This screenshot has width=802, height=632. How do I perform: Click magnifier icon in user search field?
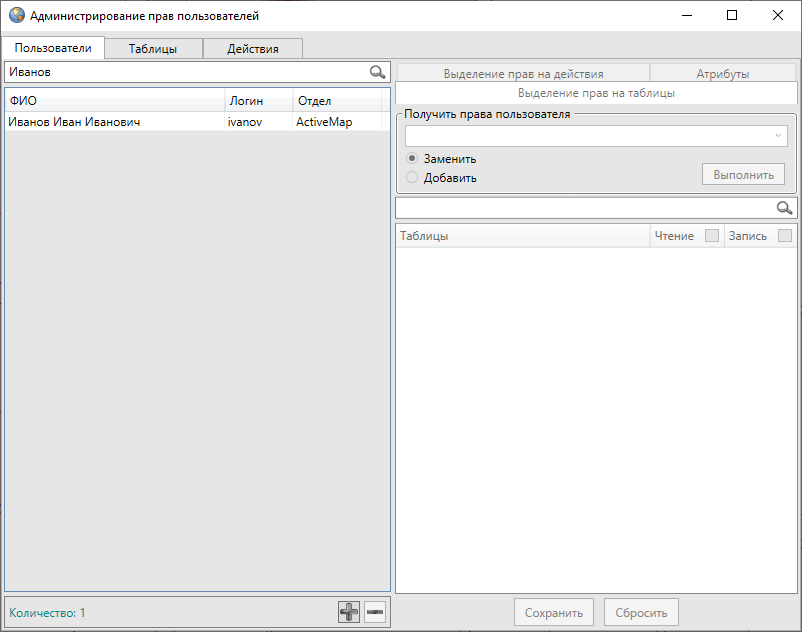(x=377, y=72)
